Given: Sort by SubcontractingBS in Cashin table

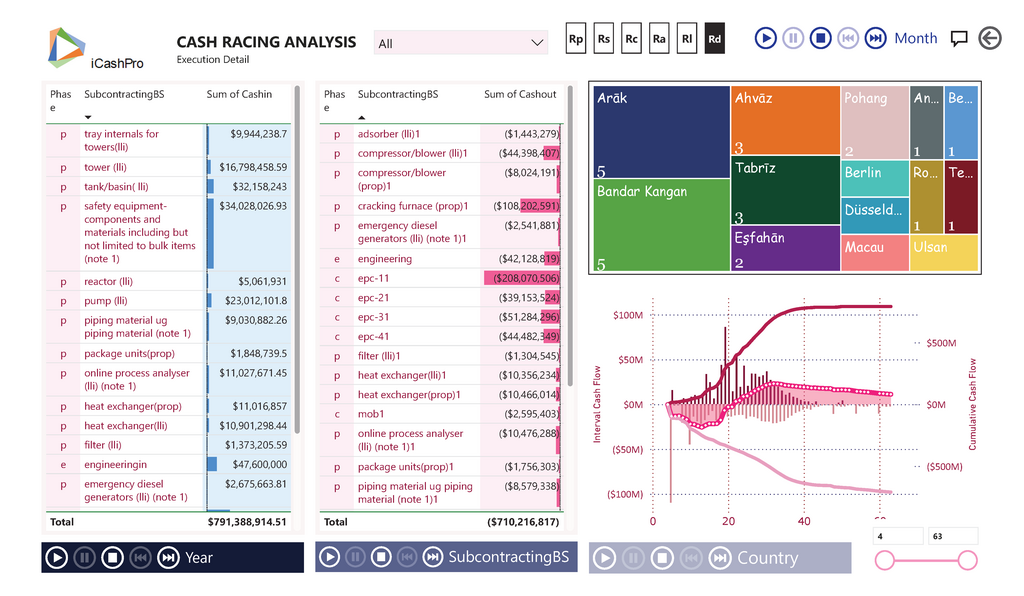Looking at the screenshot, I should (x=124, y=94).
